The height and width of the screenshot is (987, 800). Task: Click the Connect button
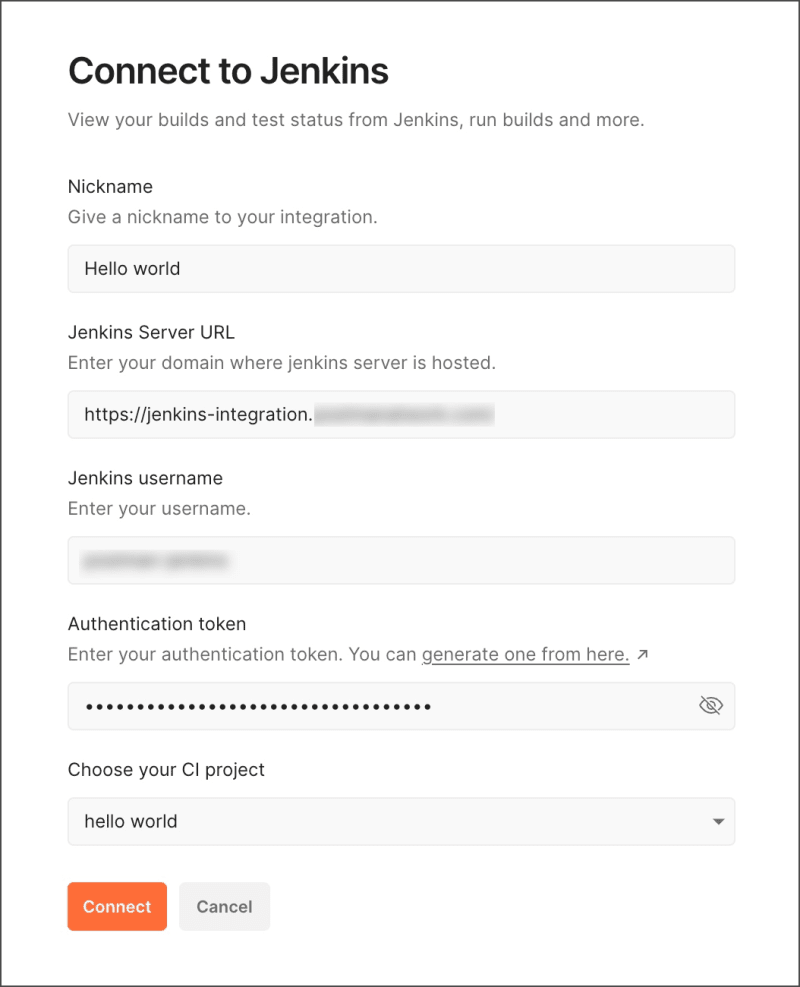pyautogui.click(x=117, y=906)
